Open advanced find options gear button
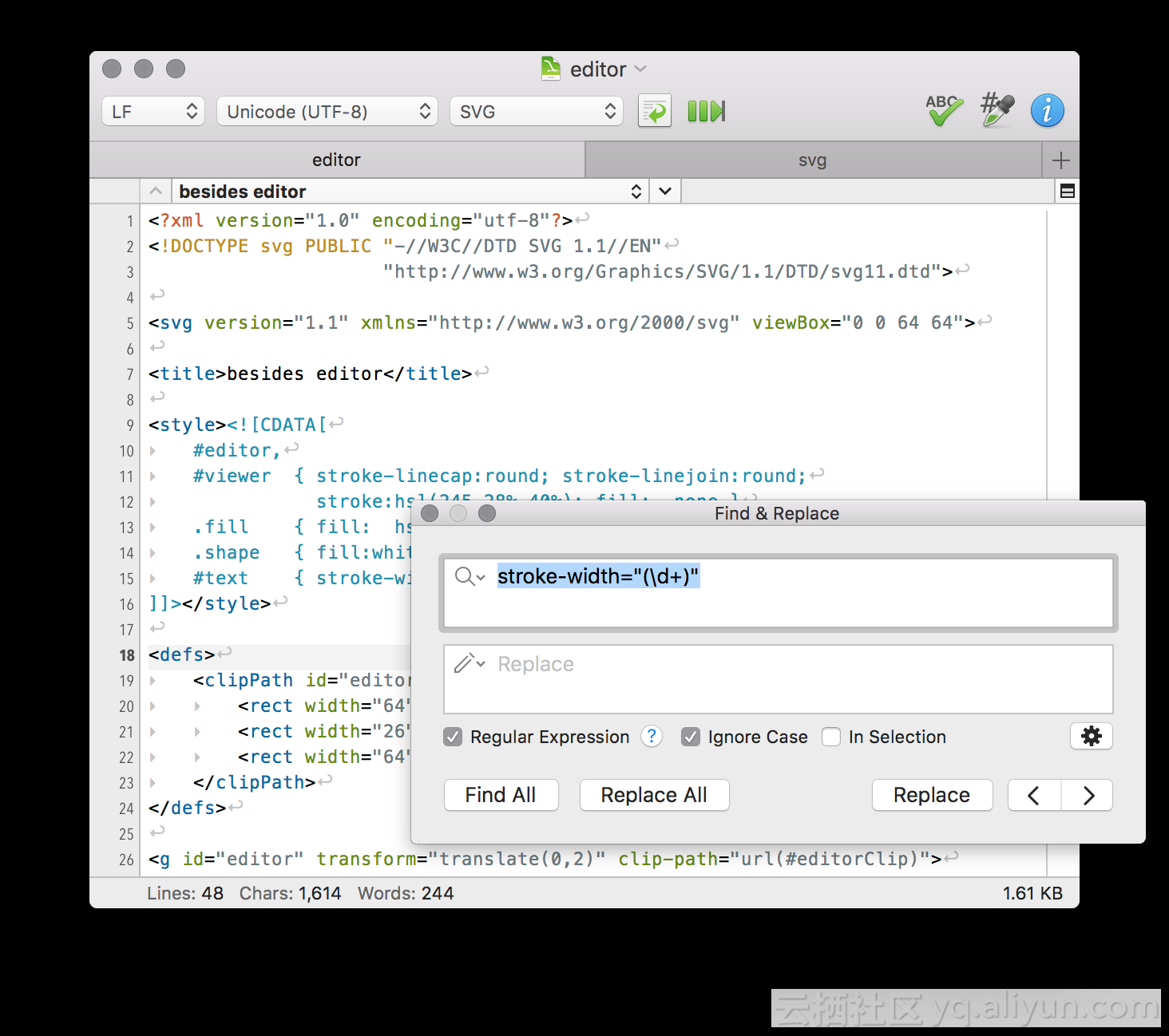1169x1036 pixels. tap(1091, 736)
